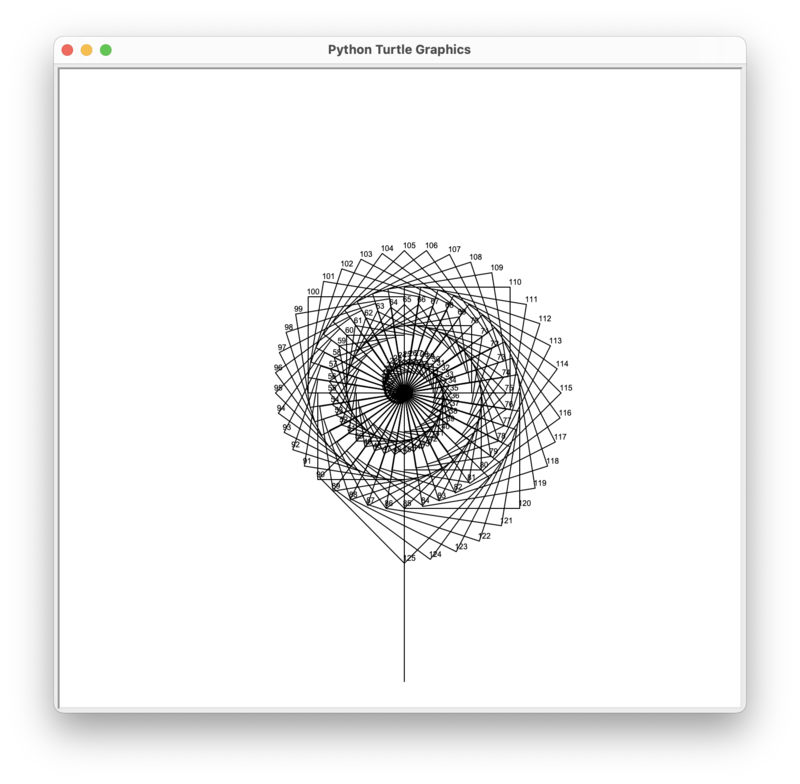
Task: Select the inner 60 label
Action: pos(349,331)
